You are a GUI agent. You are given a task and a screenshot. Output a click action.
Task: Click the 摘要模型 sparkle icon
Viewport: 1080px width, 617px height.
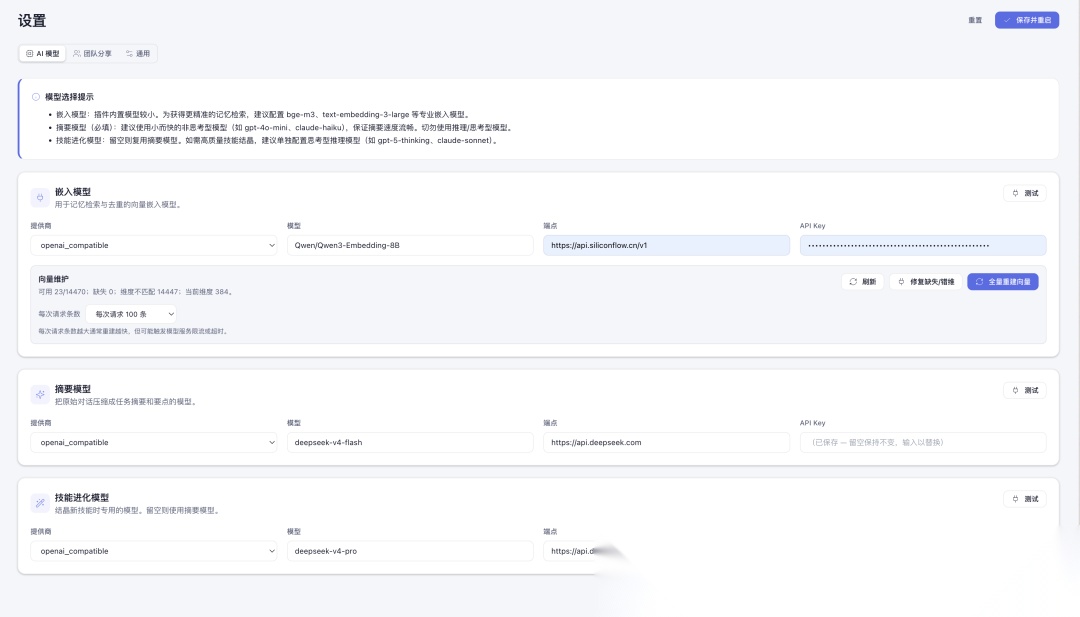click(x=40, y=395)
